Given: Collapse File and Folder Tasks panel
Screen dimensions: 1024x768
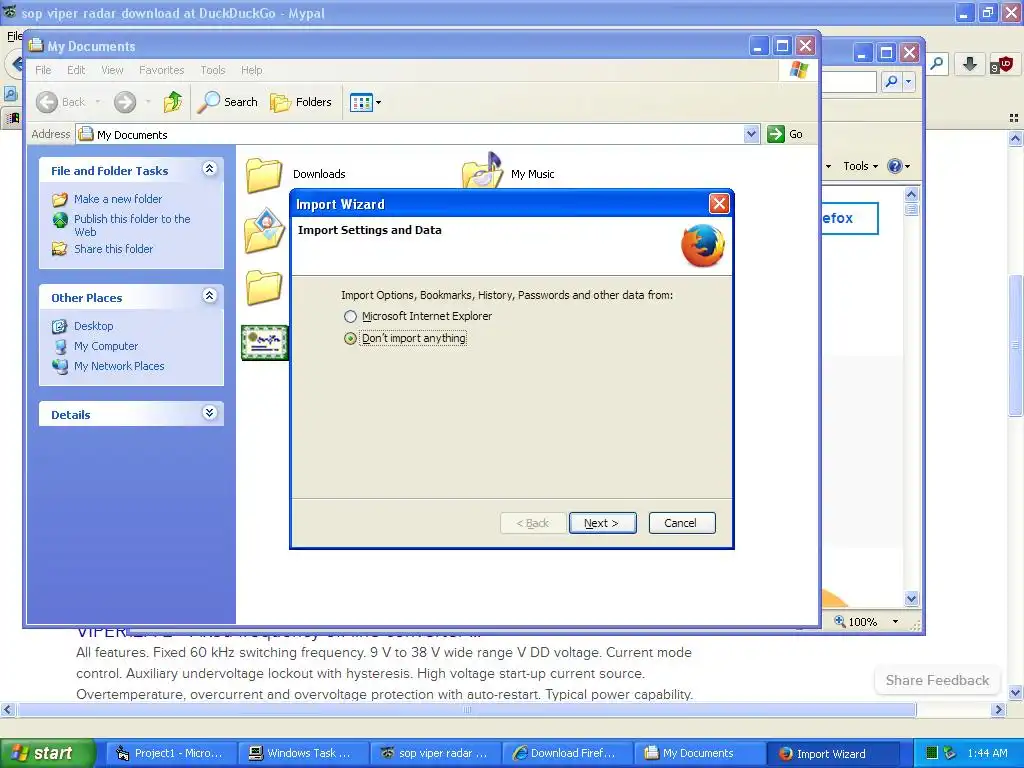Looking at the screenshot, I should [209, 169].
